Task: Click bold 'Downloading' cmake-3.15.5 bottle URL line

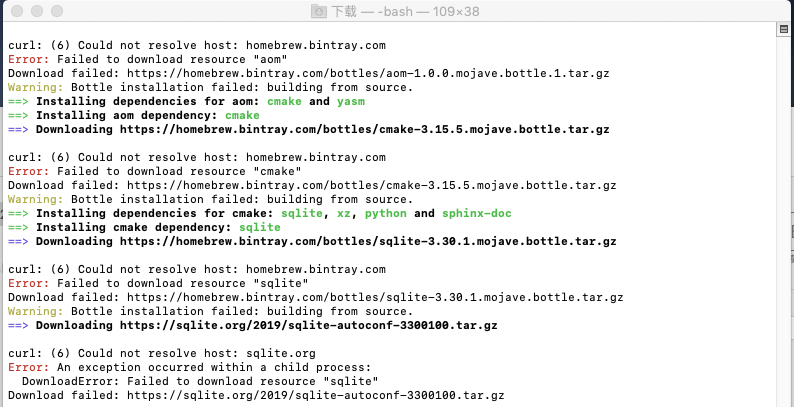Action: pyautogui.click(x=308, y=130)
